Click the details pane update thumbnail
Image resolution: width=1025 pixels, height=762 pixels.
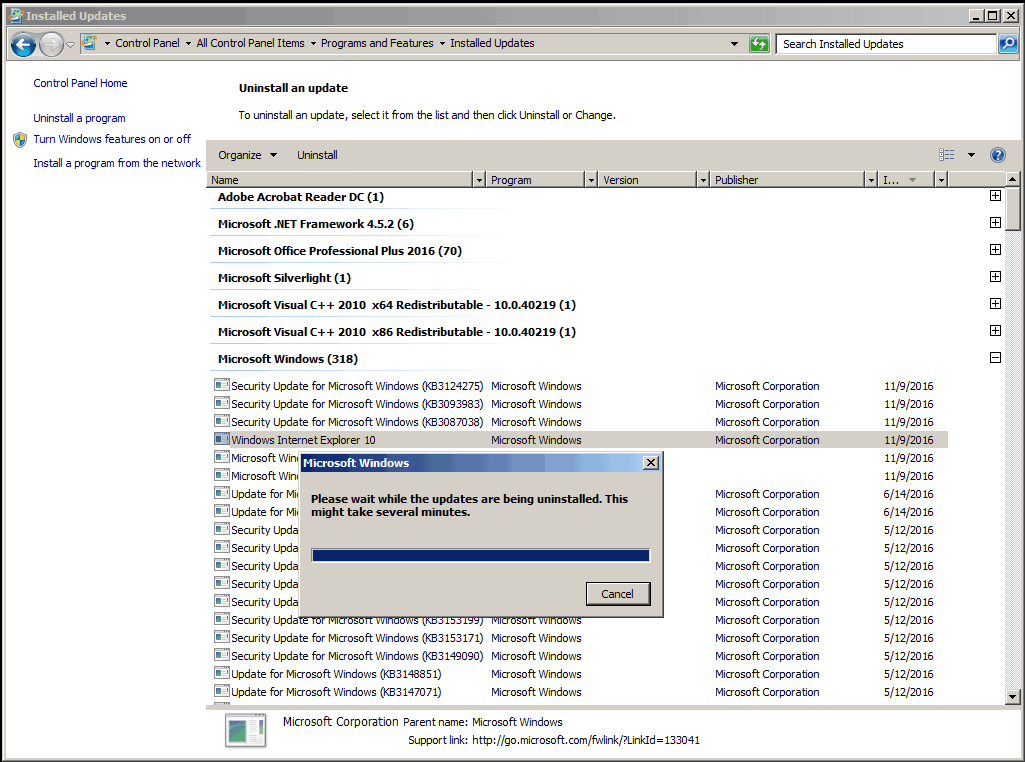[x=246, y=731]
